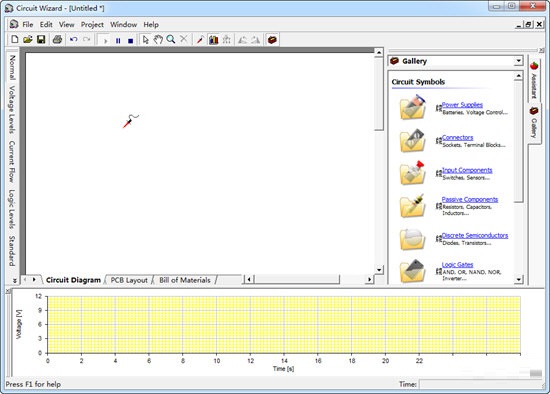The width and height of the screenshot is (550, 394).
Task: Open the Power Supplies link
Action: [462, 105]
